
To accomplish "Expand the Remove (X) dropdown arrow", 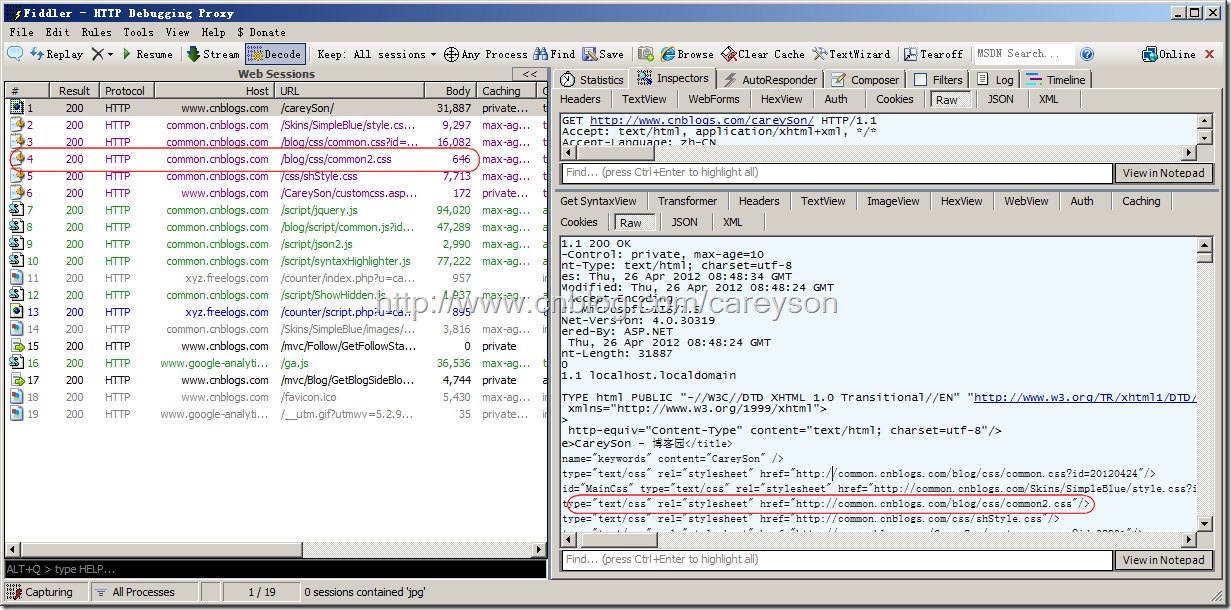I will coord(111,54).
